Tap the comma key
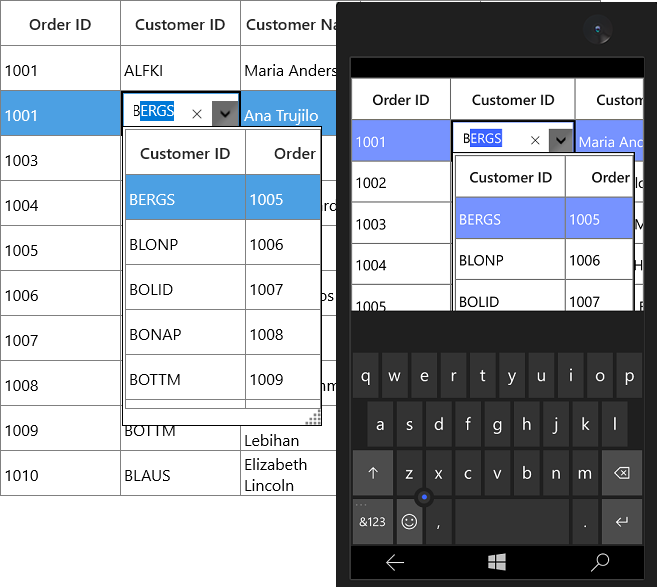 point(438,521)
